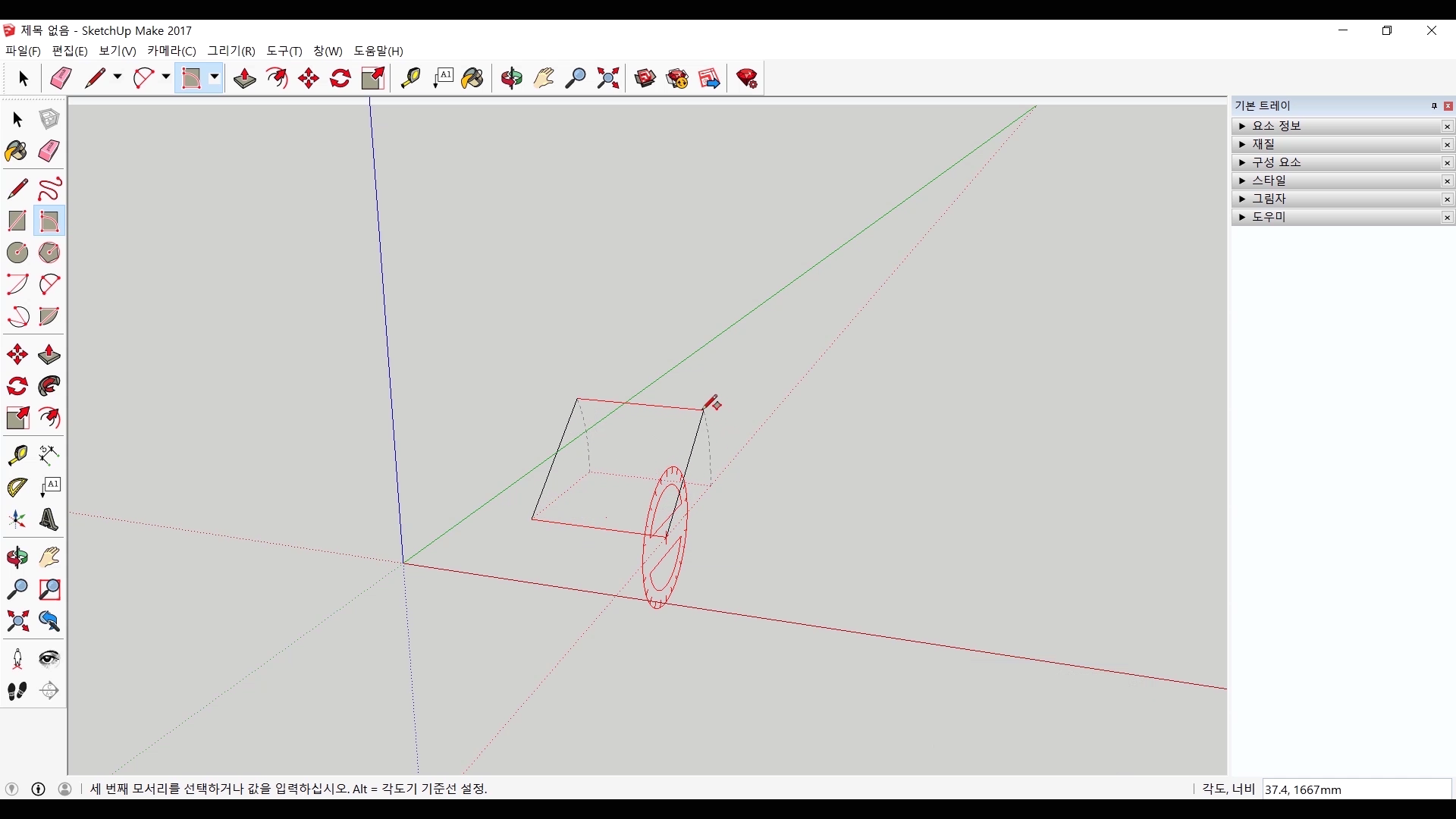Select the Push/Pull tool in top toolbar
This screenshot has width=1456, height=819.
(244, 78)
